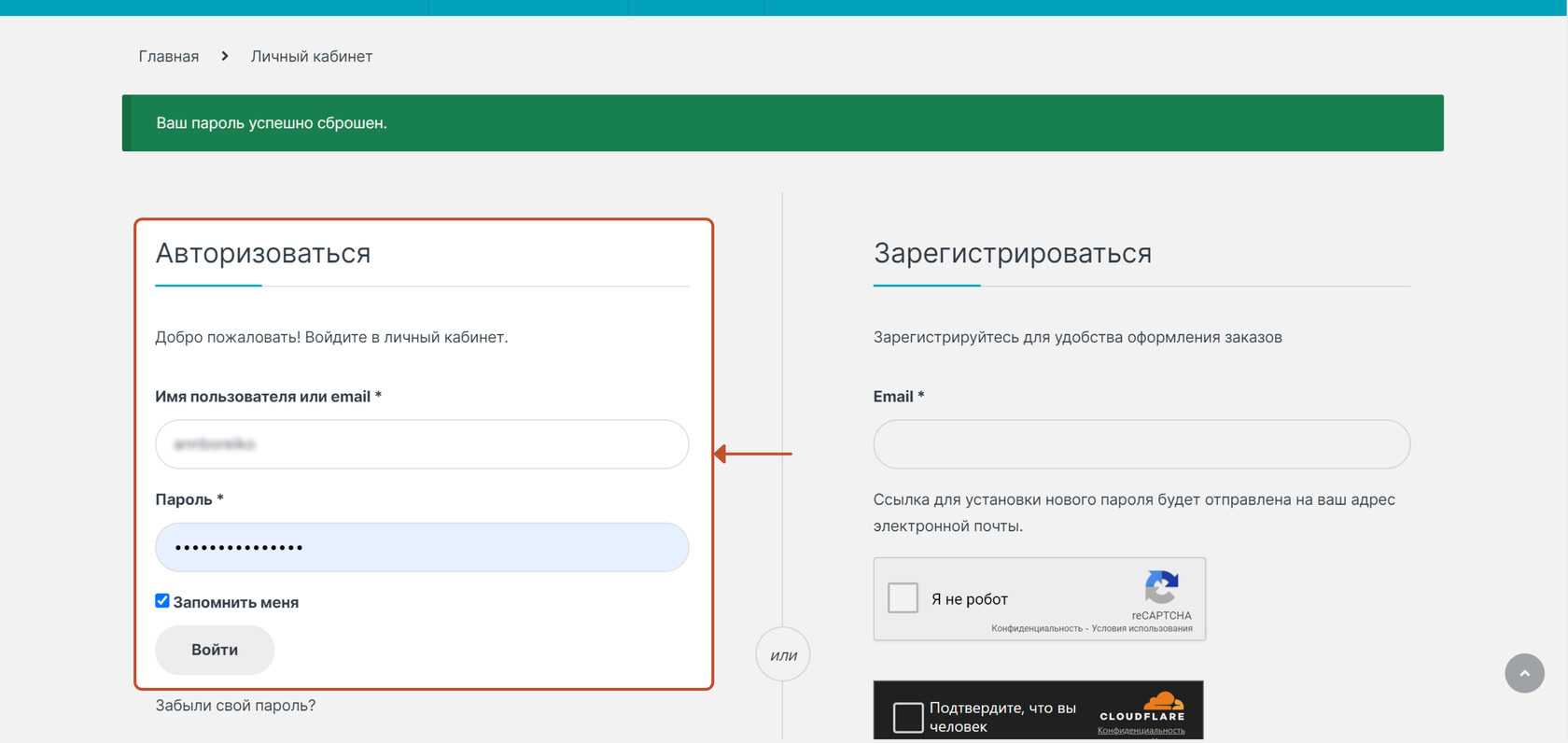
Task: Open the Забыли свой пароль? link
Action: (x=235, y=706)
